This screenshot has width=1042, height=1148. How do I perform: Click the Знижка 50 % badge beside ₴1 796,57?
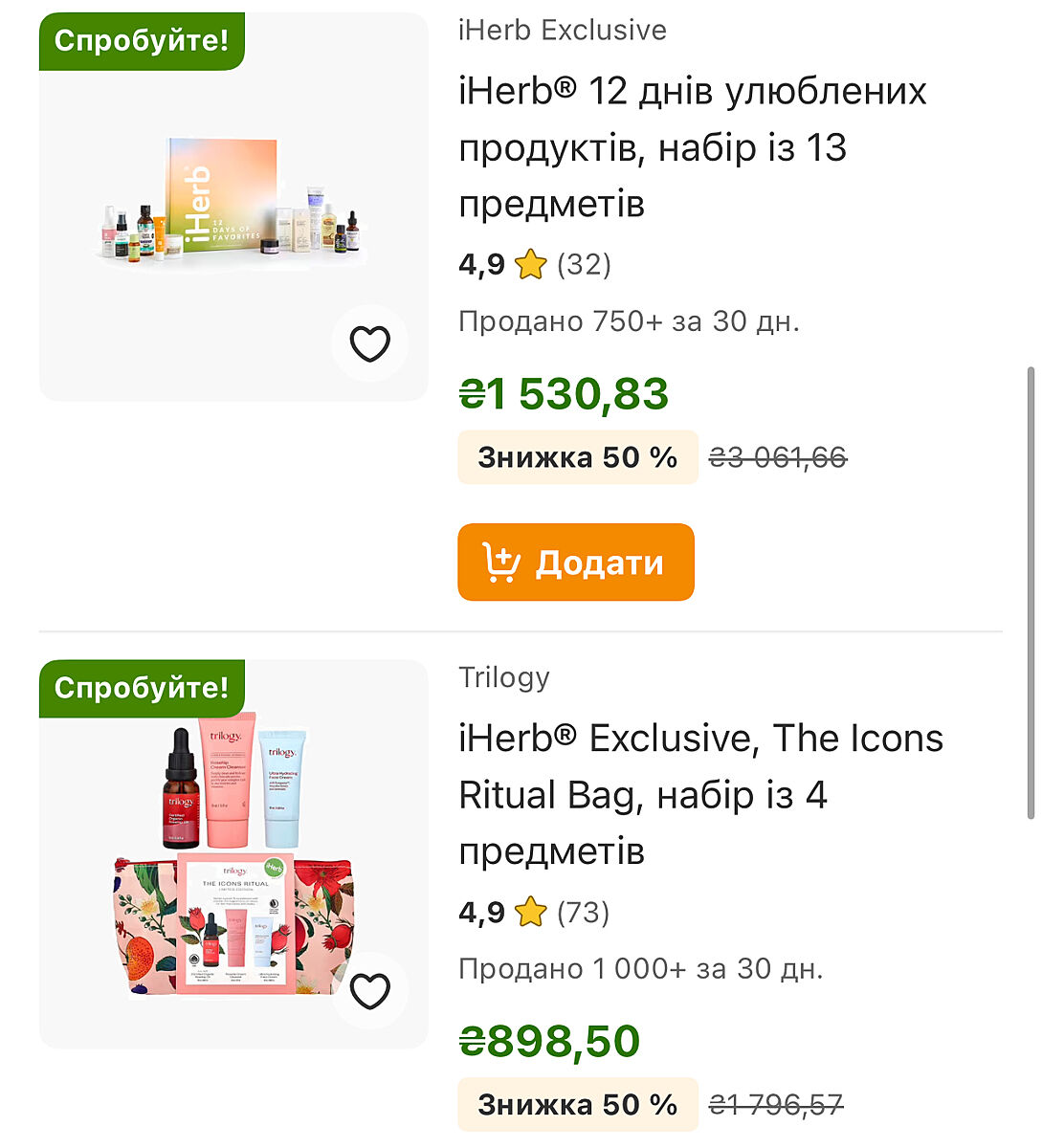coord(578,1105)
